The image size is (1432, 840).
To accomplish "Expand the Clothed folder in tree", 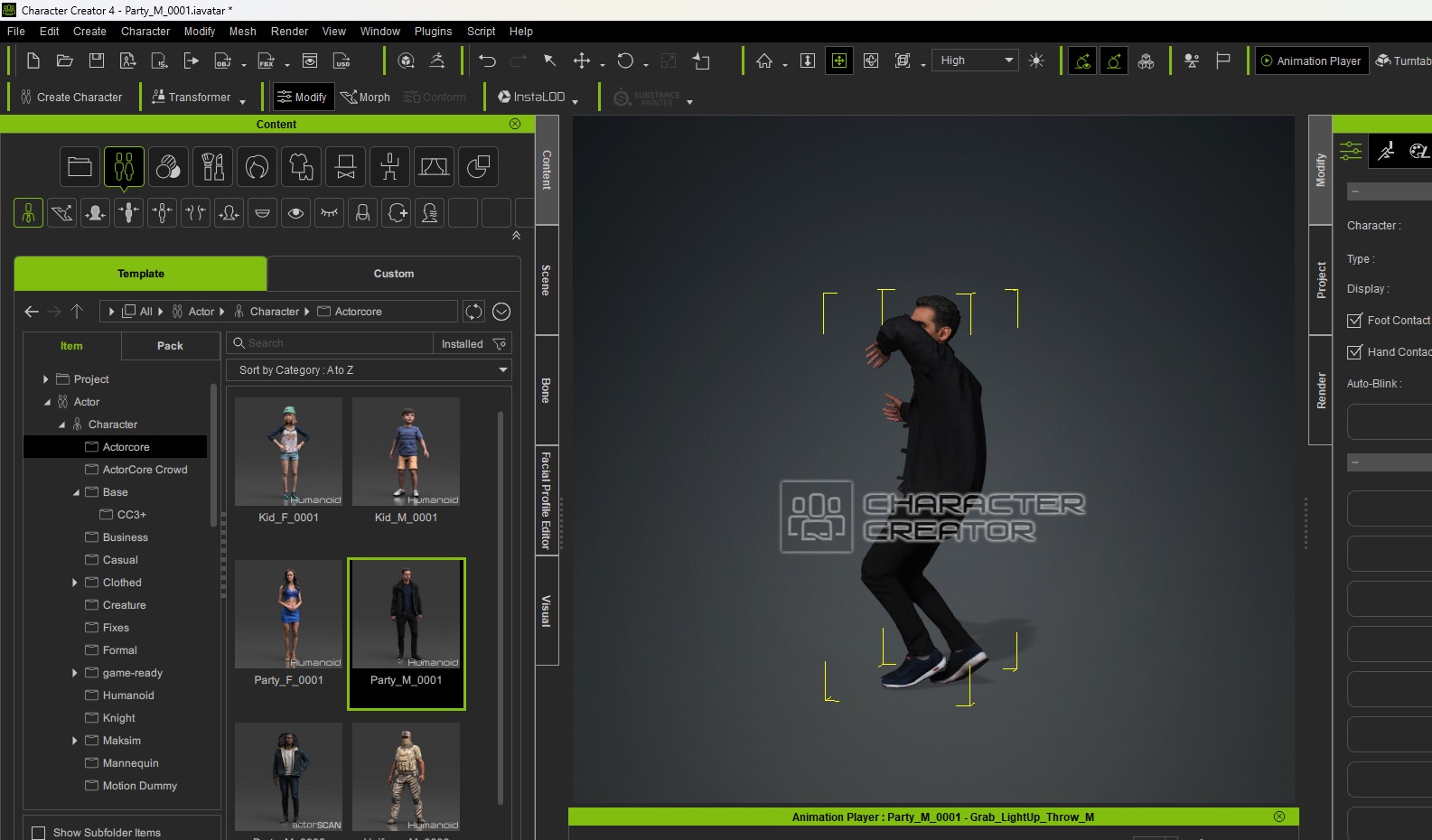I will [x=74, y=583].
